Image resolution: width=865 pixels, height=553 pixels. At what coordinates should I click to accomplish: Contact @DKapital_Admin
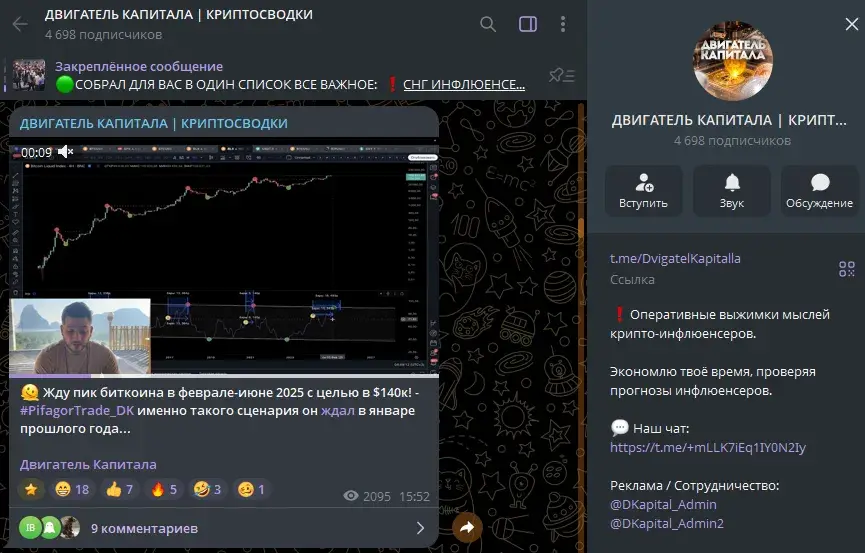pyautogui.click(x=663, y=504)
